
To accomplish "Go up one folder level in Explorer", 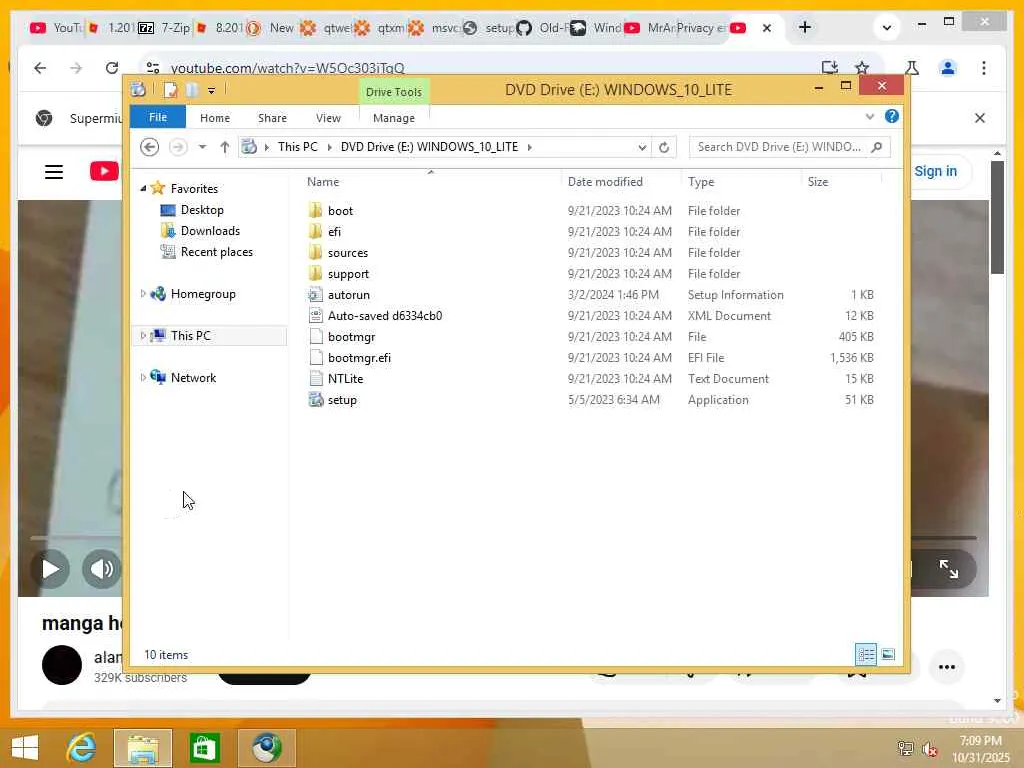I will [225, 147].
